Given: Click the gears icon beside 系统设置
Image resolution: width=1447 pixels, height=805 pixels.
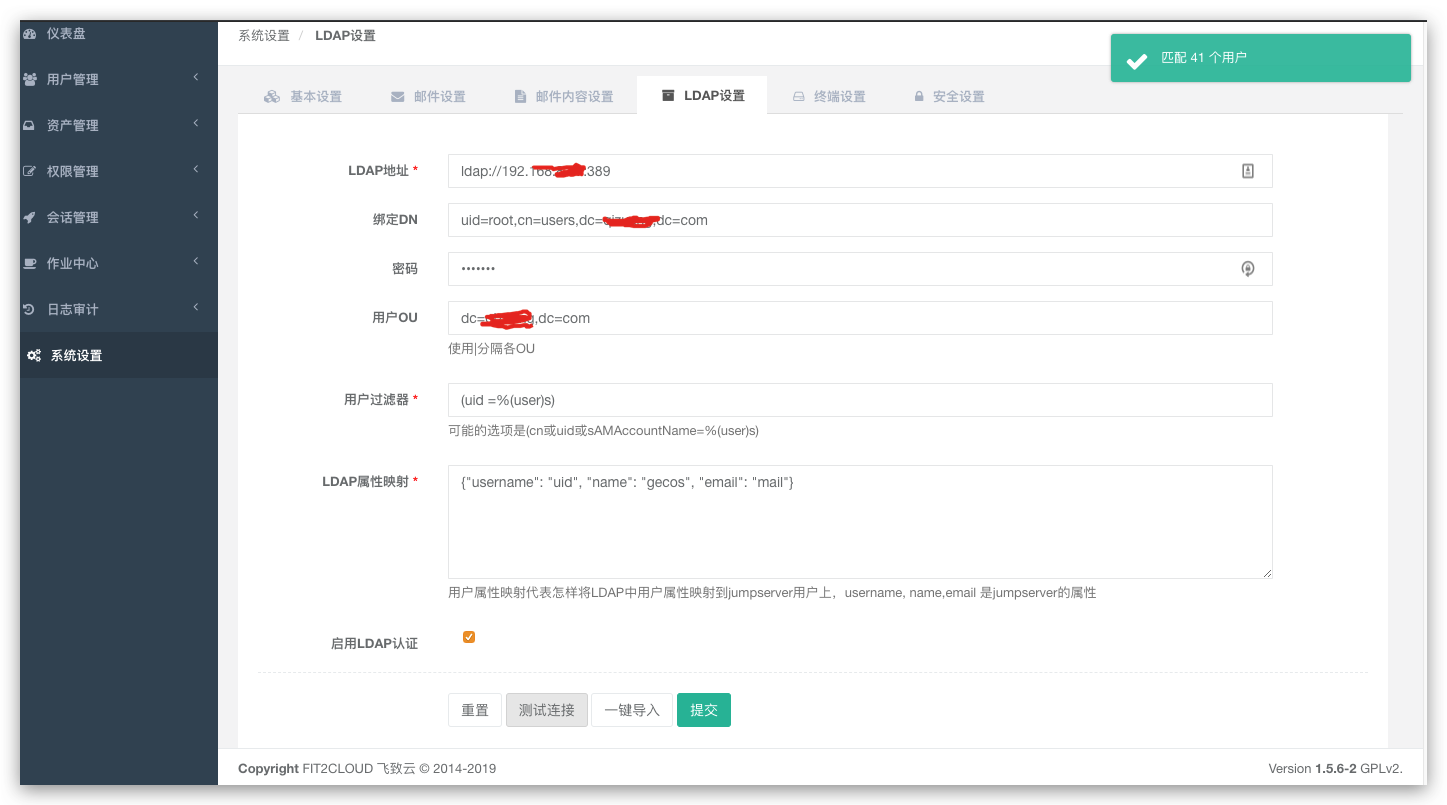Looking at the screenshot, I should (x=34, y=355).
